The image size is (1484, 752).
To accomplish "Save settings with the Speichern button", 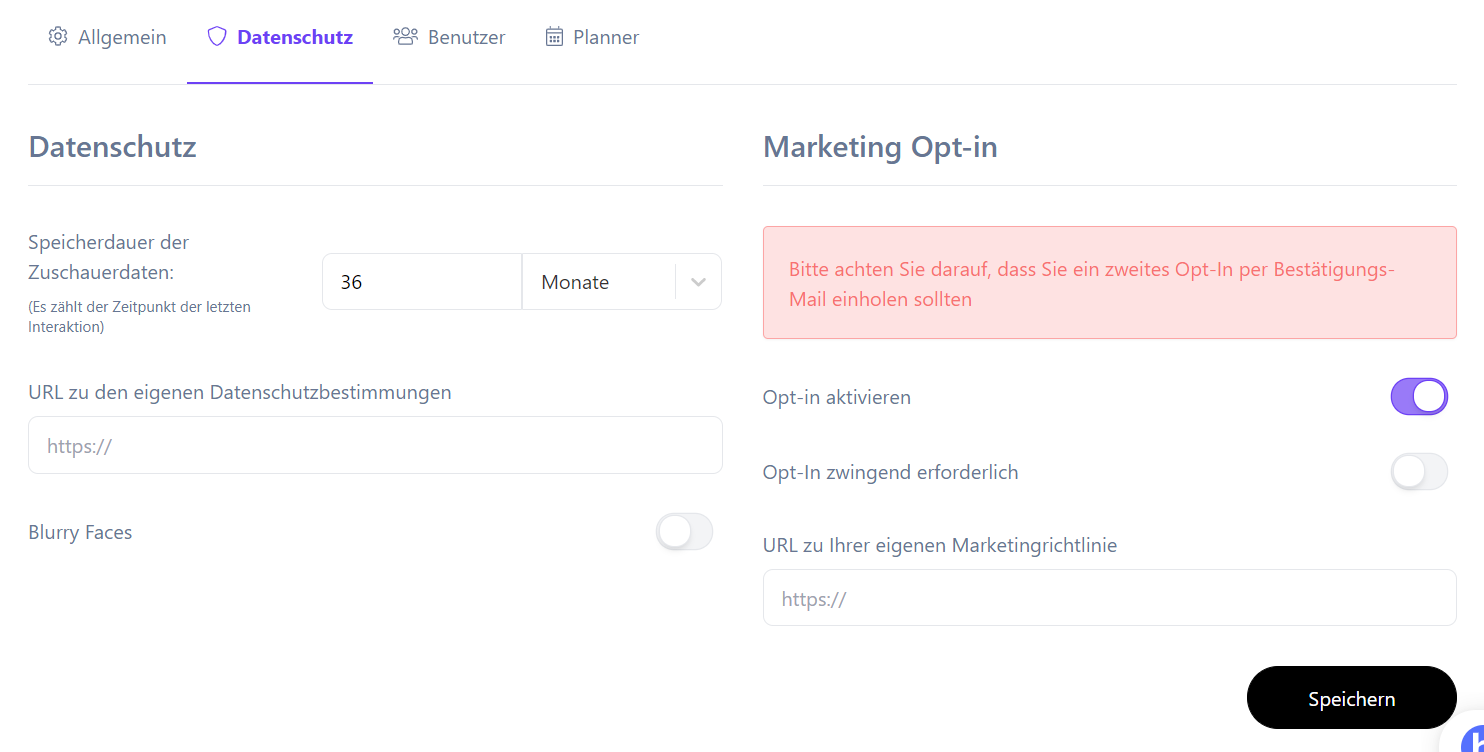I will coord(1351,698).
